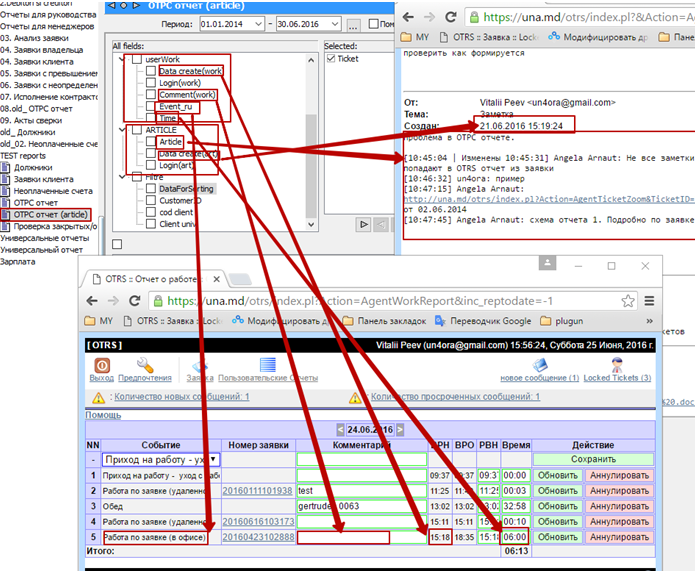Open MY bookmarks folder in rear browser
The image size is (695, 571).
415,37
